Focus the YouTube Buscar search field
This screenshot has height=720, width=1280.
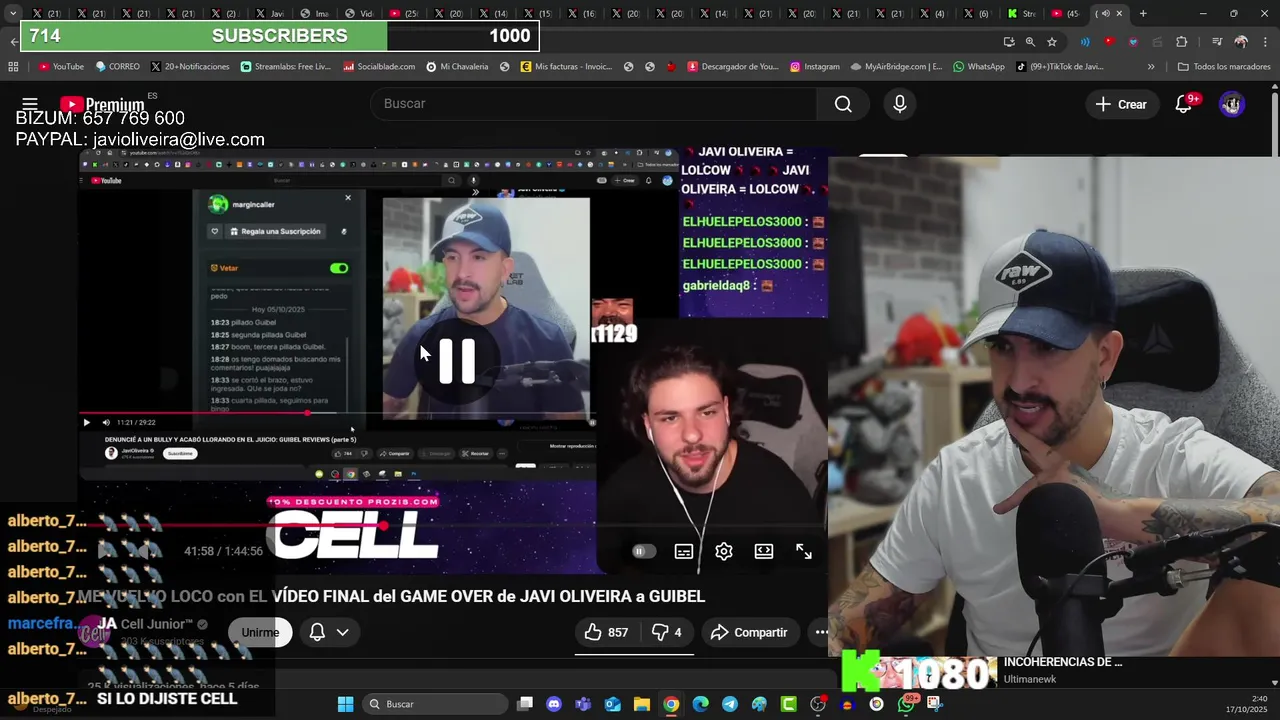coord(593,104)
